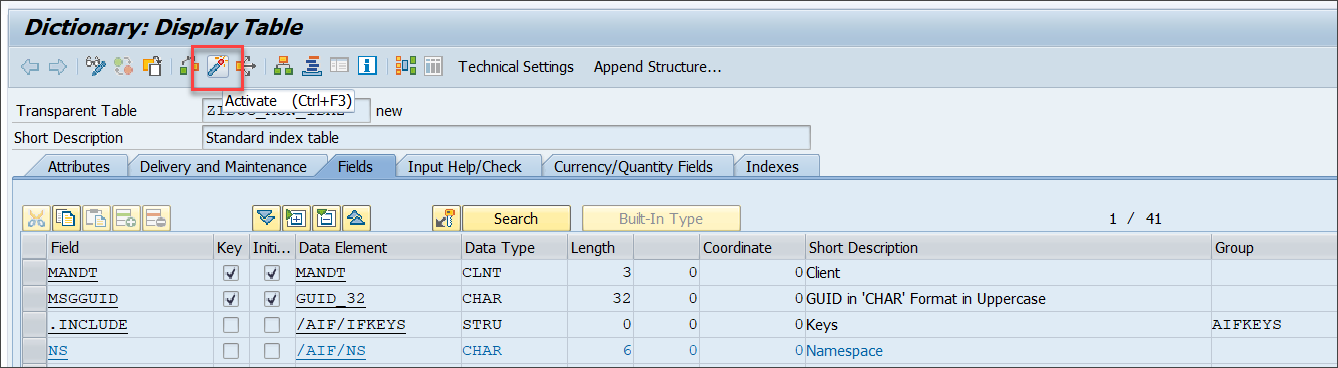Show the object hierarchy tree icon

click(283, 67)
